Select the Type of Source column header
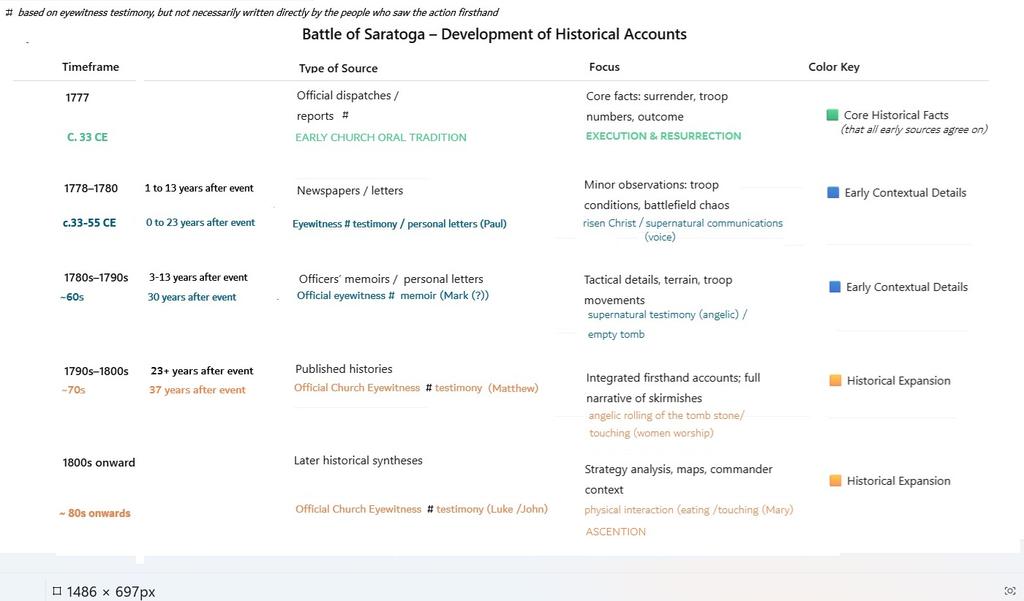 pyautogui.click(x=338, y=68)
